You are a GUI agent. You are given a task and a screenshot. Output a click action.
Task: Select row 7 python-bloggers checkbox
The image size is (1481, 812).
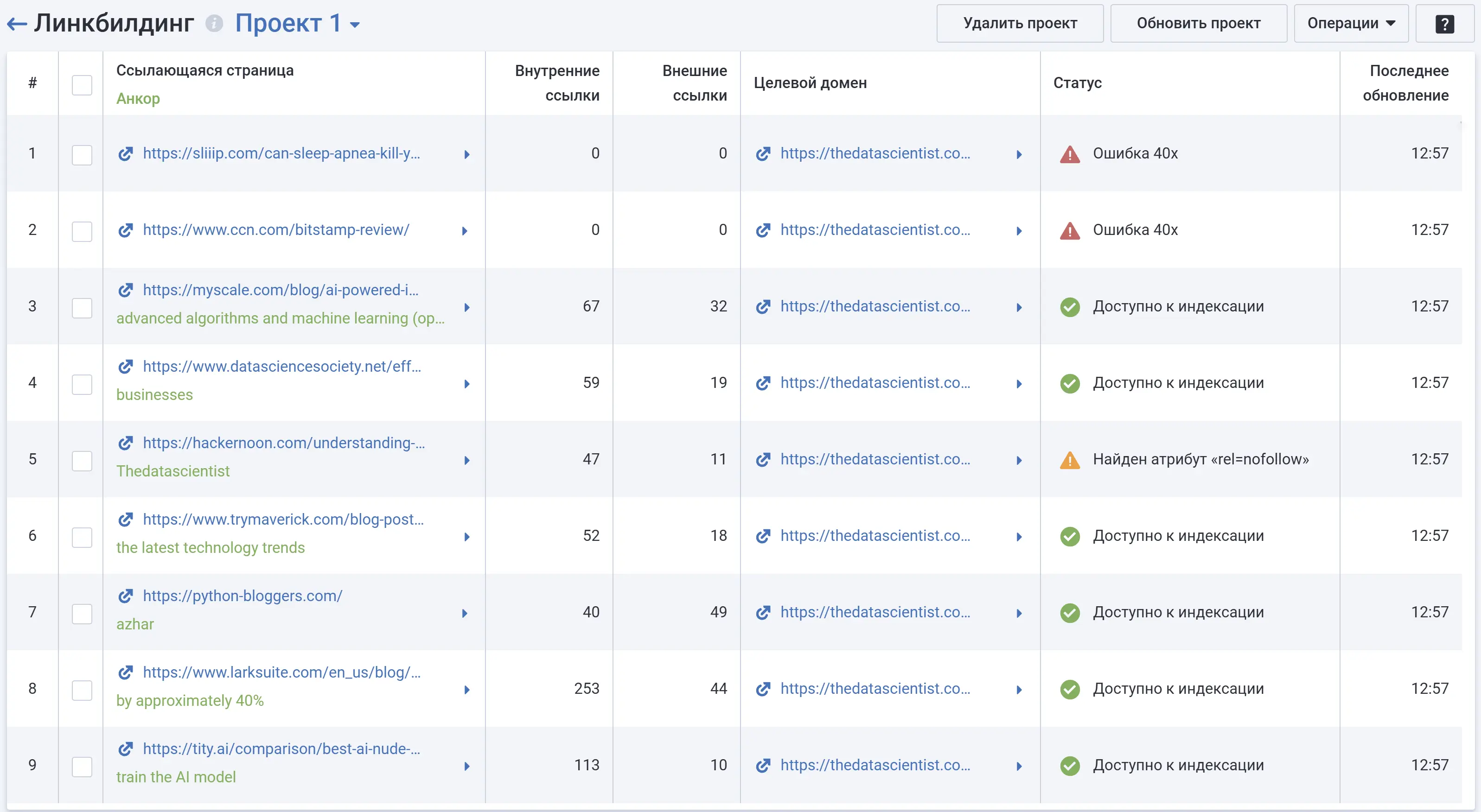click(x=82, y=613)
